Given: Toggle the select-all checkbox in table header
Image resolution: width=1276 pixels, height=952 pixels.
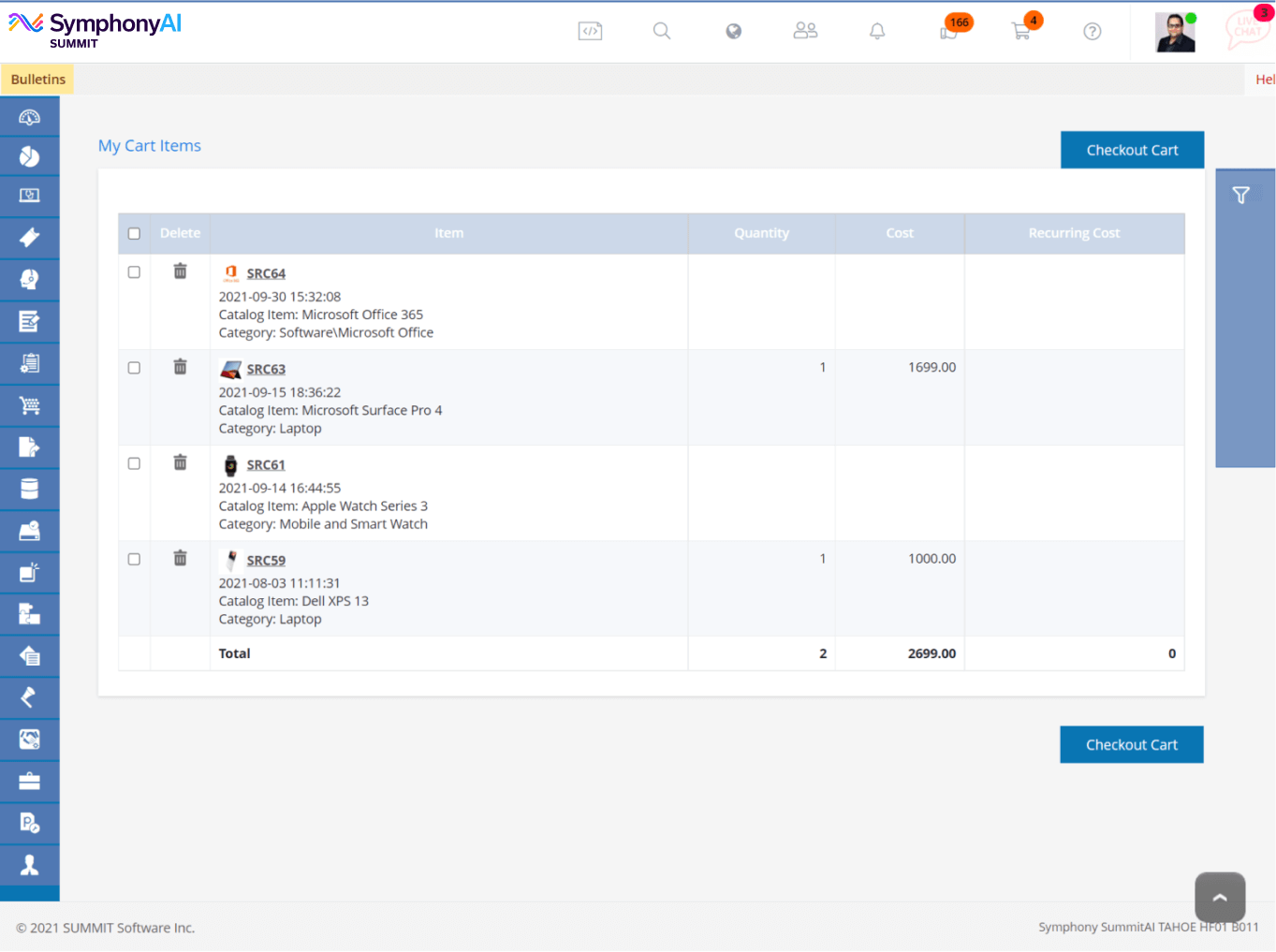Looking at the screenshot, I should click(x=134, y=234).
